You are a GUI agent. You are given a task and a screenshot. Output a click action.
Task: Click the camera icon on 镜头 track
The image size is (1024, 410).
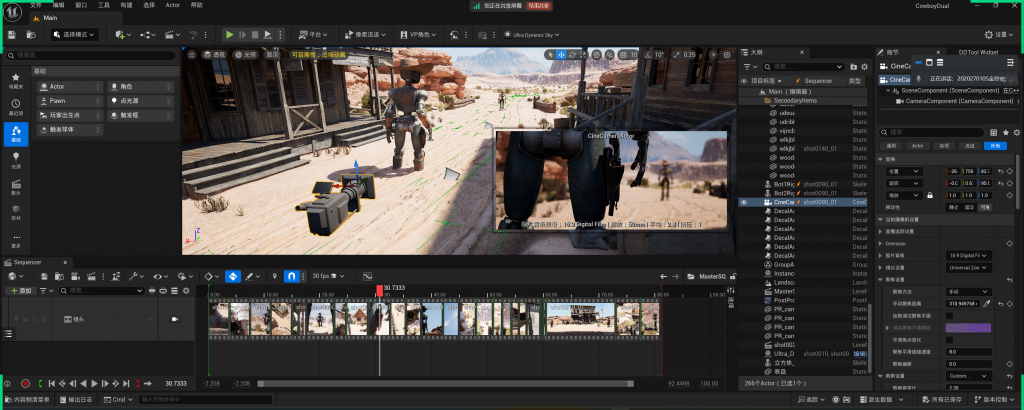point(174,318)
